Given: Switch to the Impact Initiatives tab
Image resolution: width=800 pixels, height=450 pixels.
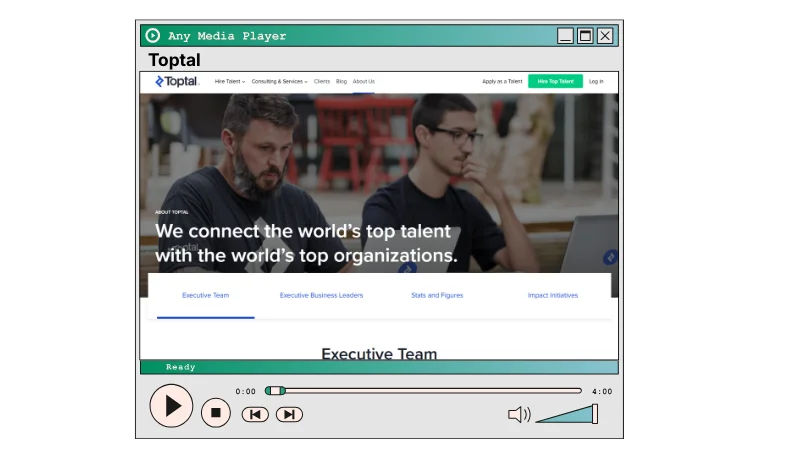Looking at the screenshot, I should pos(553,295).
